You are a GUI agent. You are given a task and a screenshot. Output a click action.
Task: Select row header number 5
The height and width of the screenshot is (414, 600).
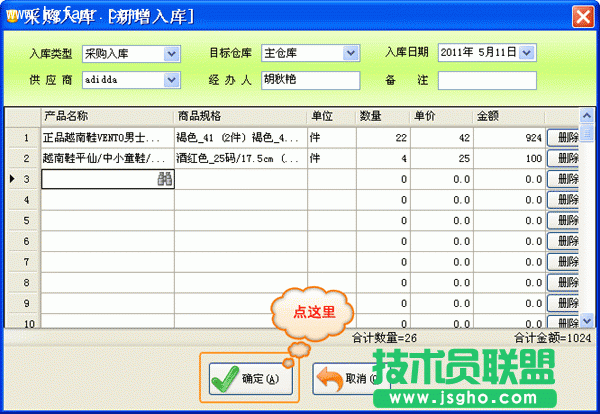click(x=23, y=220)
